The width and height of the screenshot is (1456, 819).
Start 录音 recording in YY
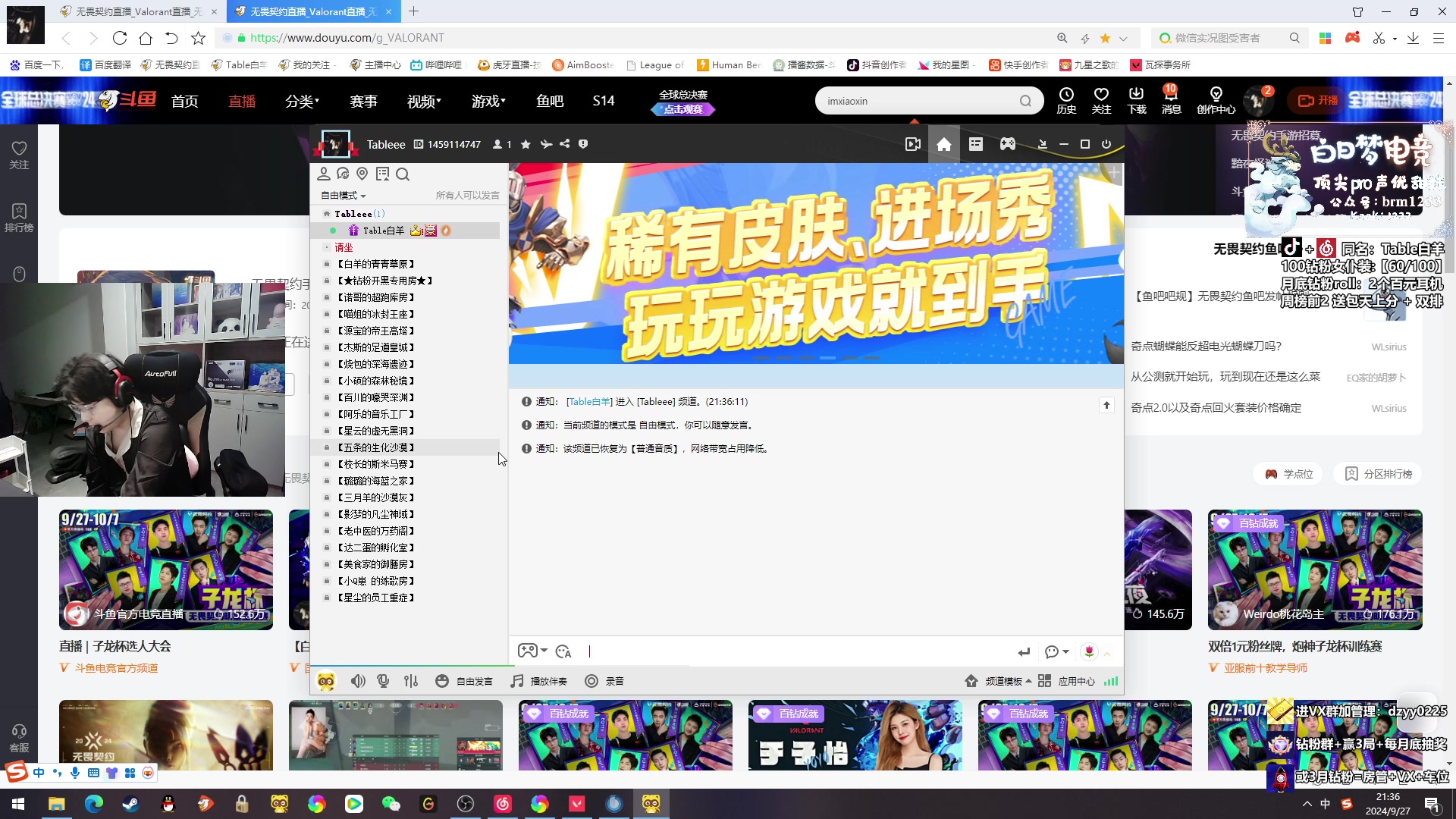pos(604,681)
